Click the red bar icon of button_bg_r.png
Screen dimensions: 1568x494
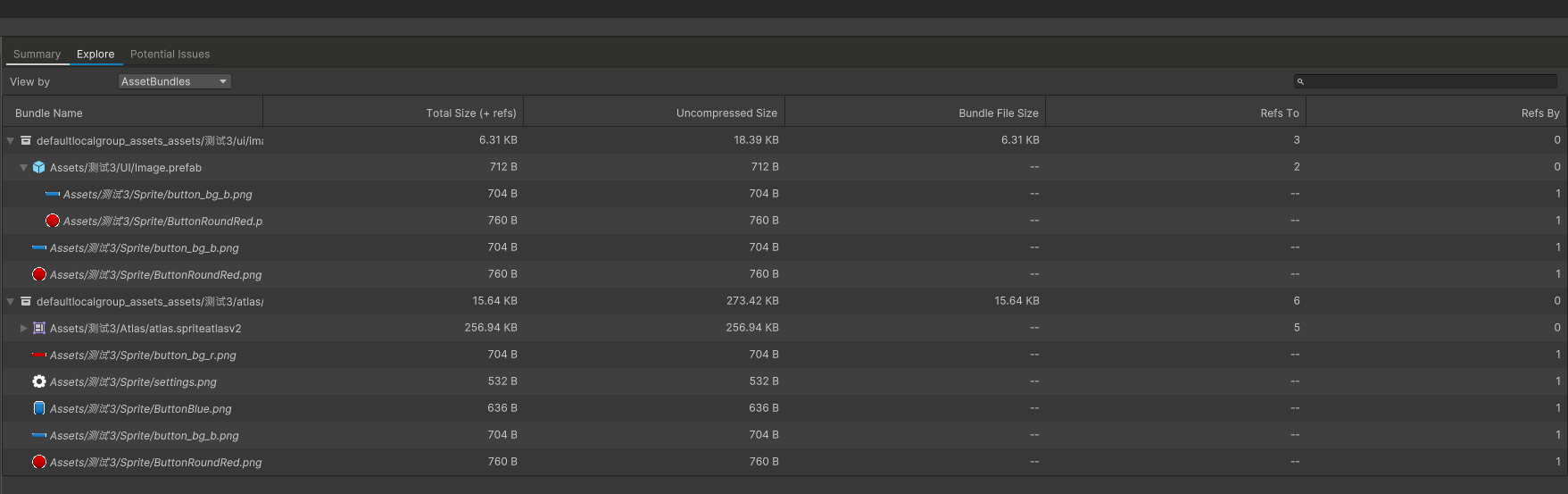click(38, 355)
